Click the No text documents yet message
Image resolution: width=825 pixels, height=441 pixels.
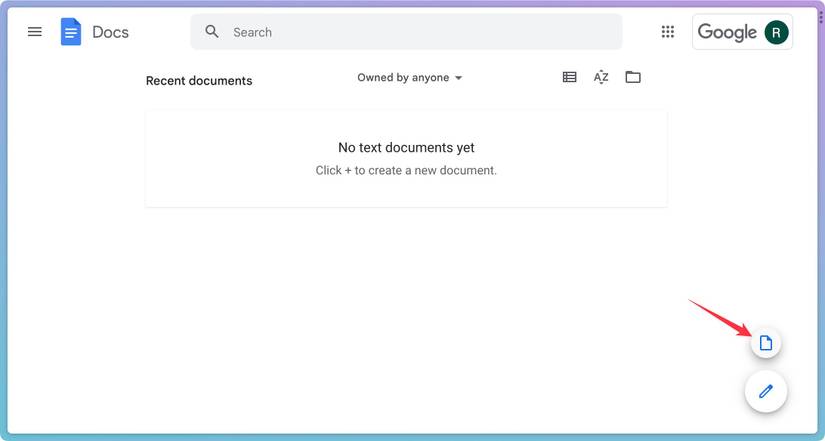pos(406,147)
